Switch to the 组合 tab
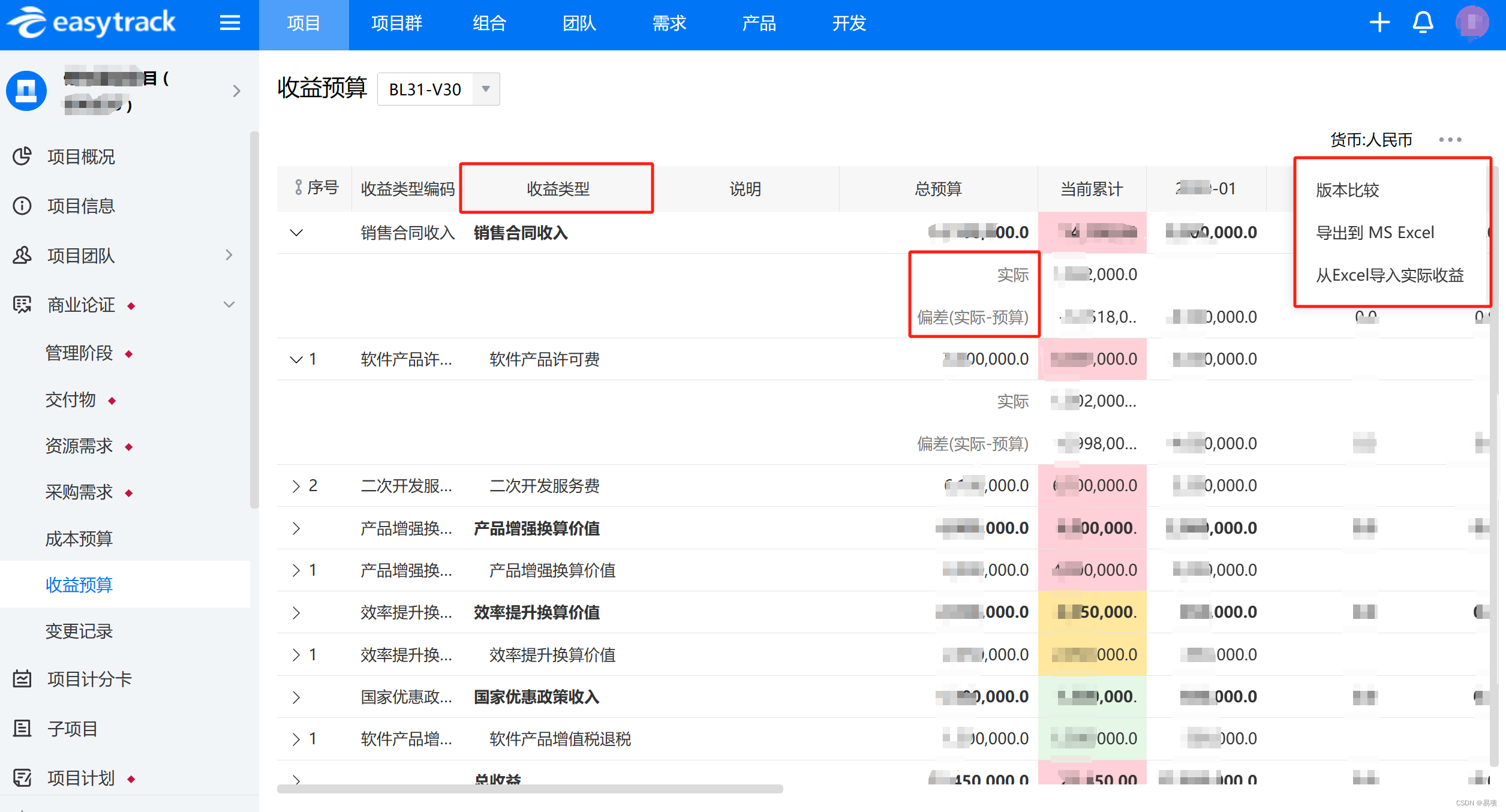 (x=489, y=24)
